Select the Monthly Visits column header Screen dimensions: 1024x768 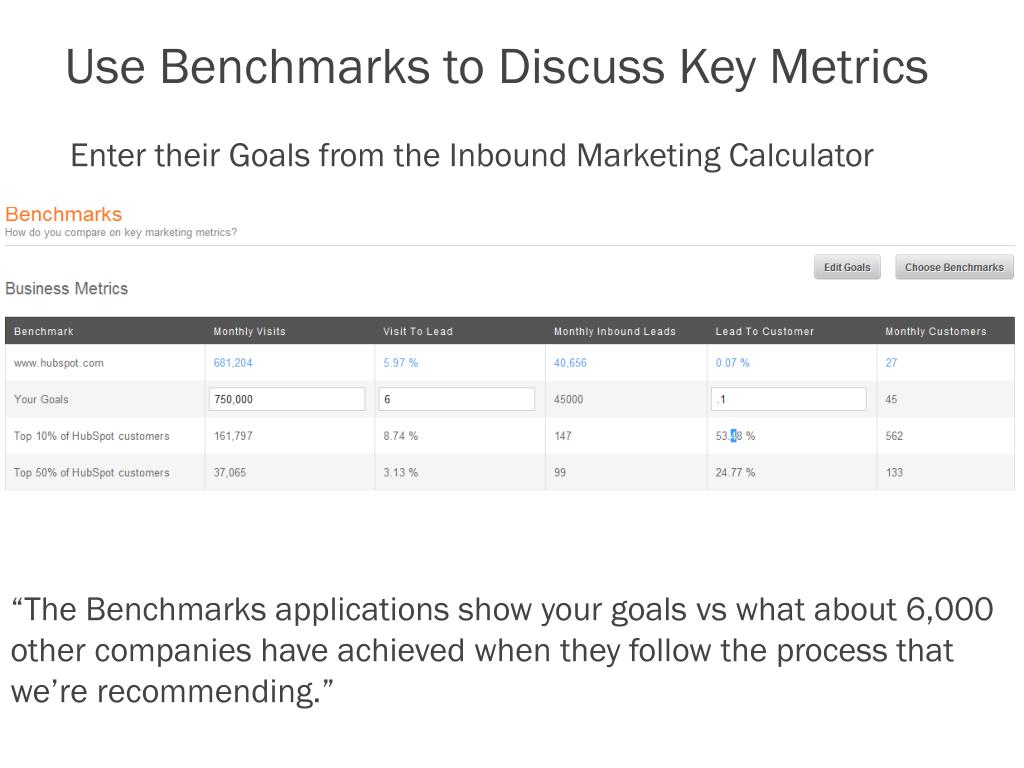(x=249, y=331)
